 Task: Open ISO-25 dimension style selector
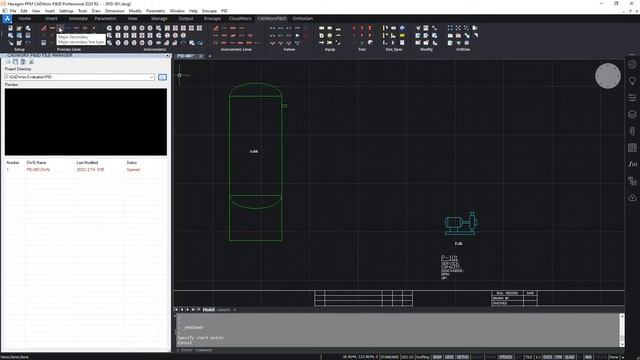pyautogui.click(x=407, y=357)
